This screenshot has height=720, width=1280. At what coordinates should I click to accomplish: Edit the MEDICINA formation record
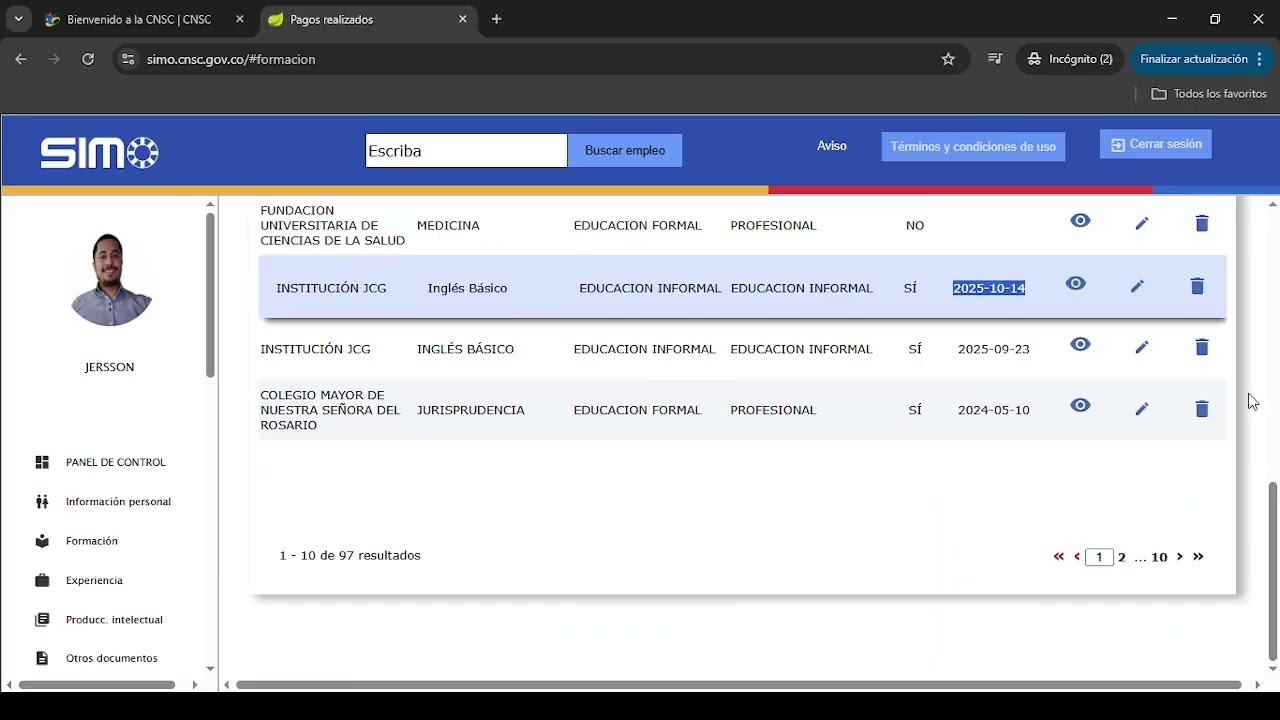pos(1142,223)
